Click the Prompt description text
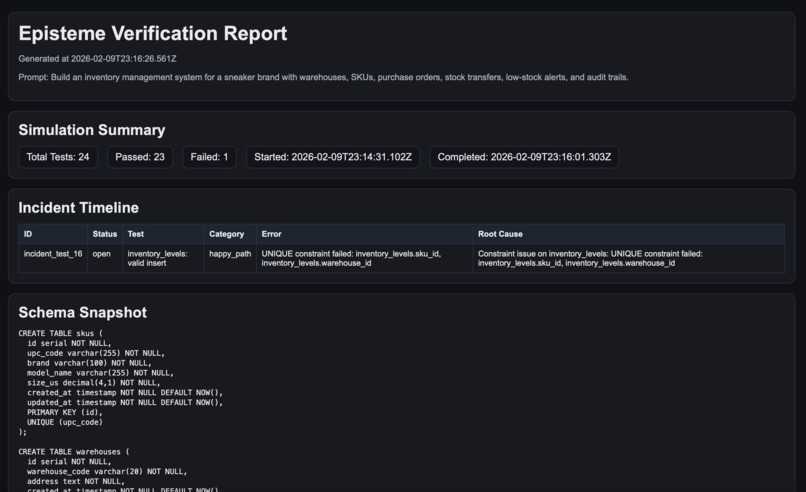This screenshot has height=492, width=806. point(323,77)
